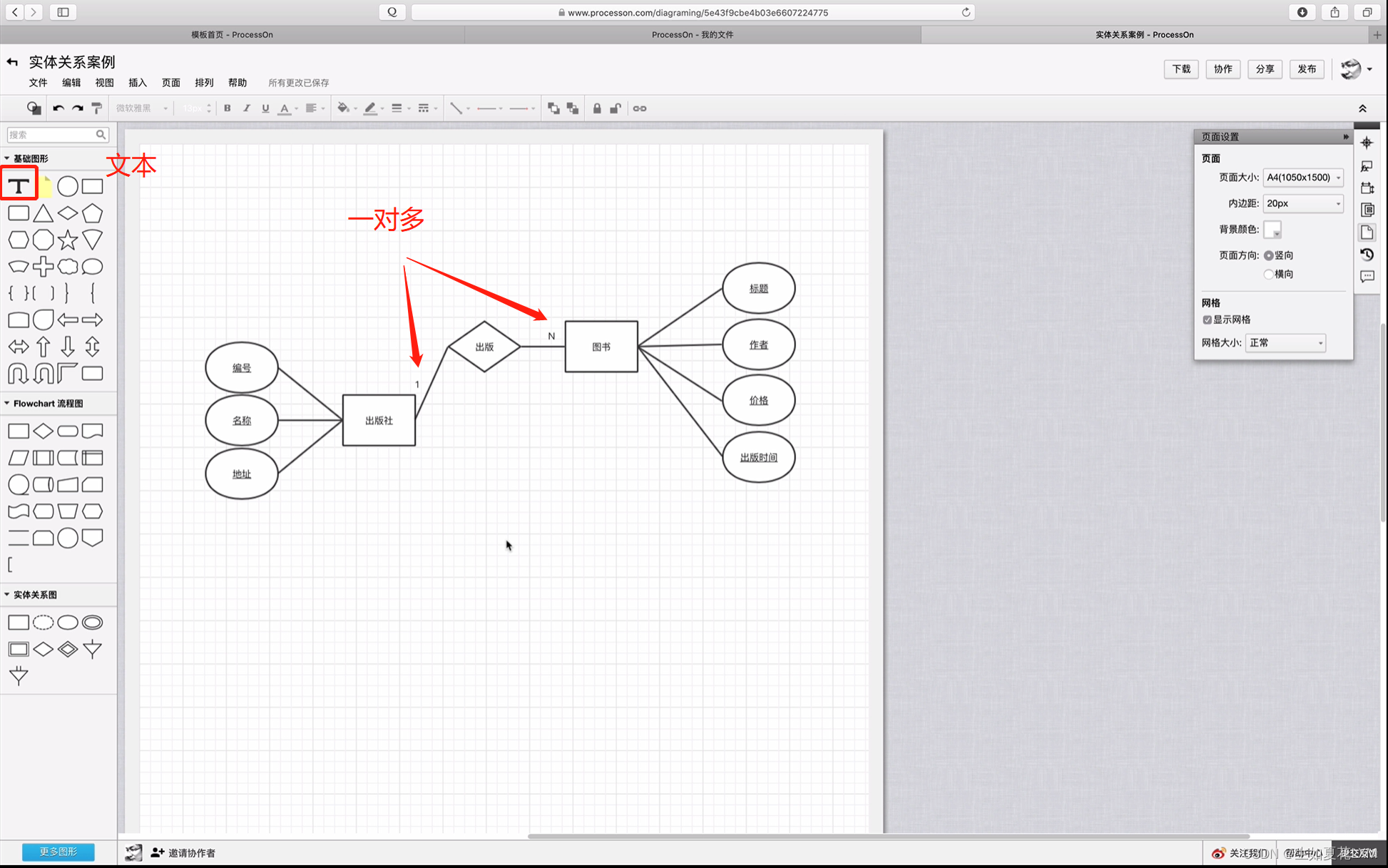Viewport: 1388px width, 868px height.
Task: Click the fill color bucket icon
Action: click(x=343, y=108)
